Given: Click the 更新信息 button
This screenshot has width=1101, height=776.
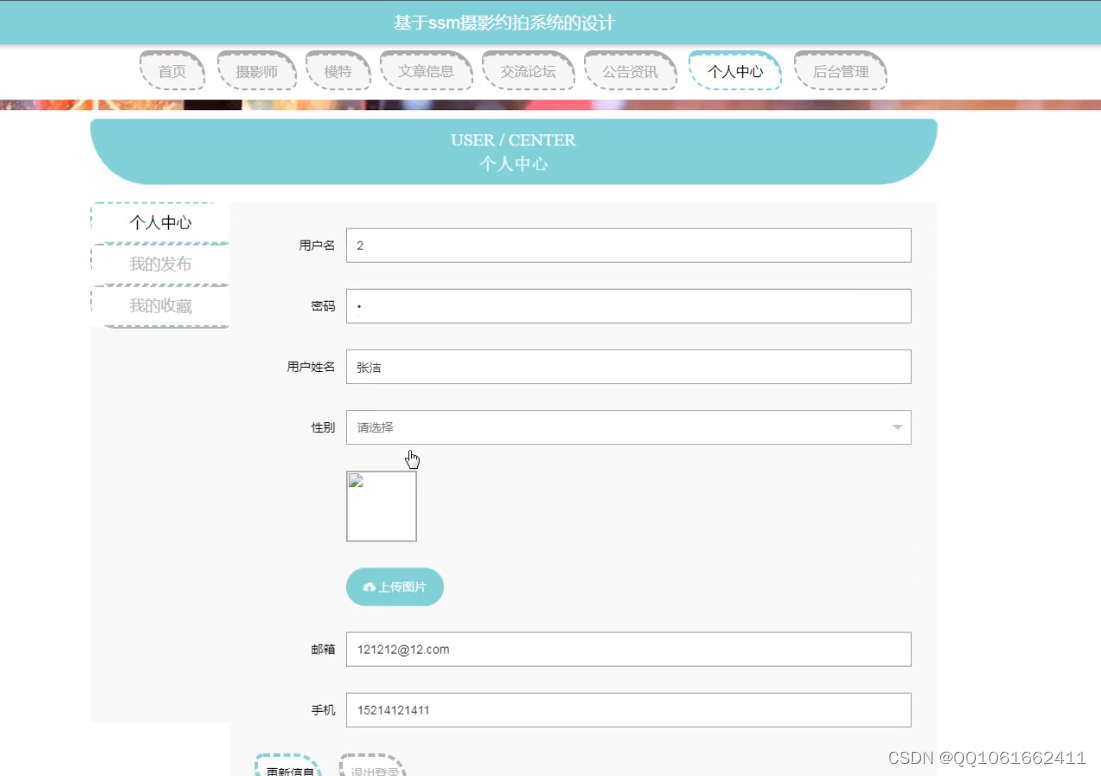Looking at the screenshot, I should [289, 767].
